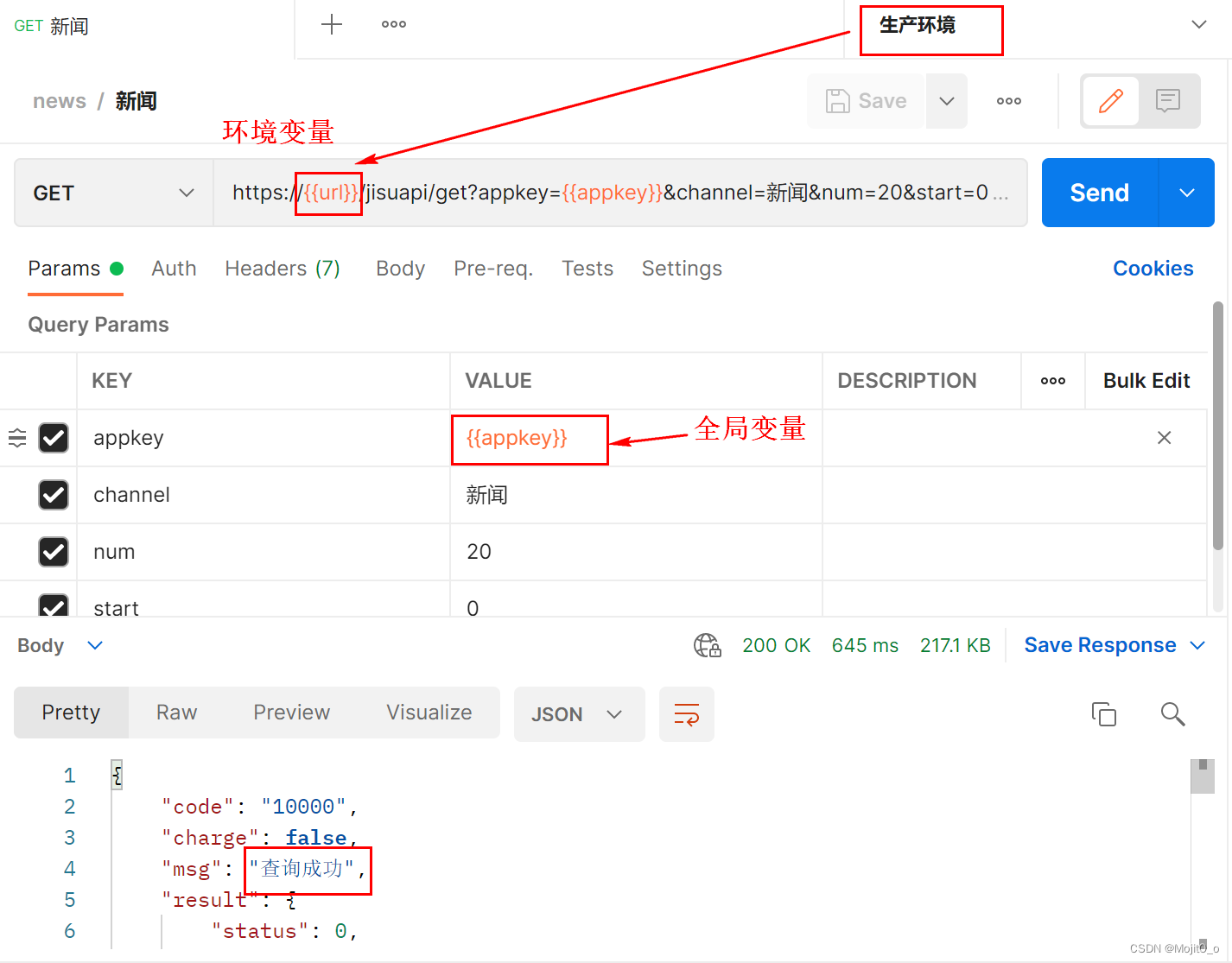This screenshot has width=1232, height=963.
Task: Open the comments panel icon
Action: click(x=1168, y=101)
